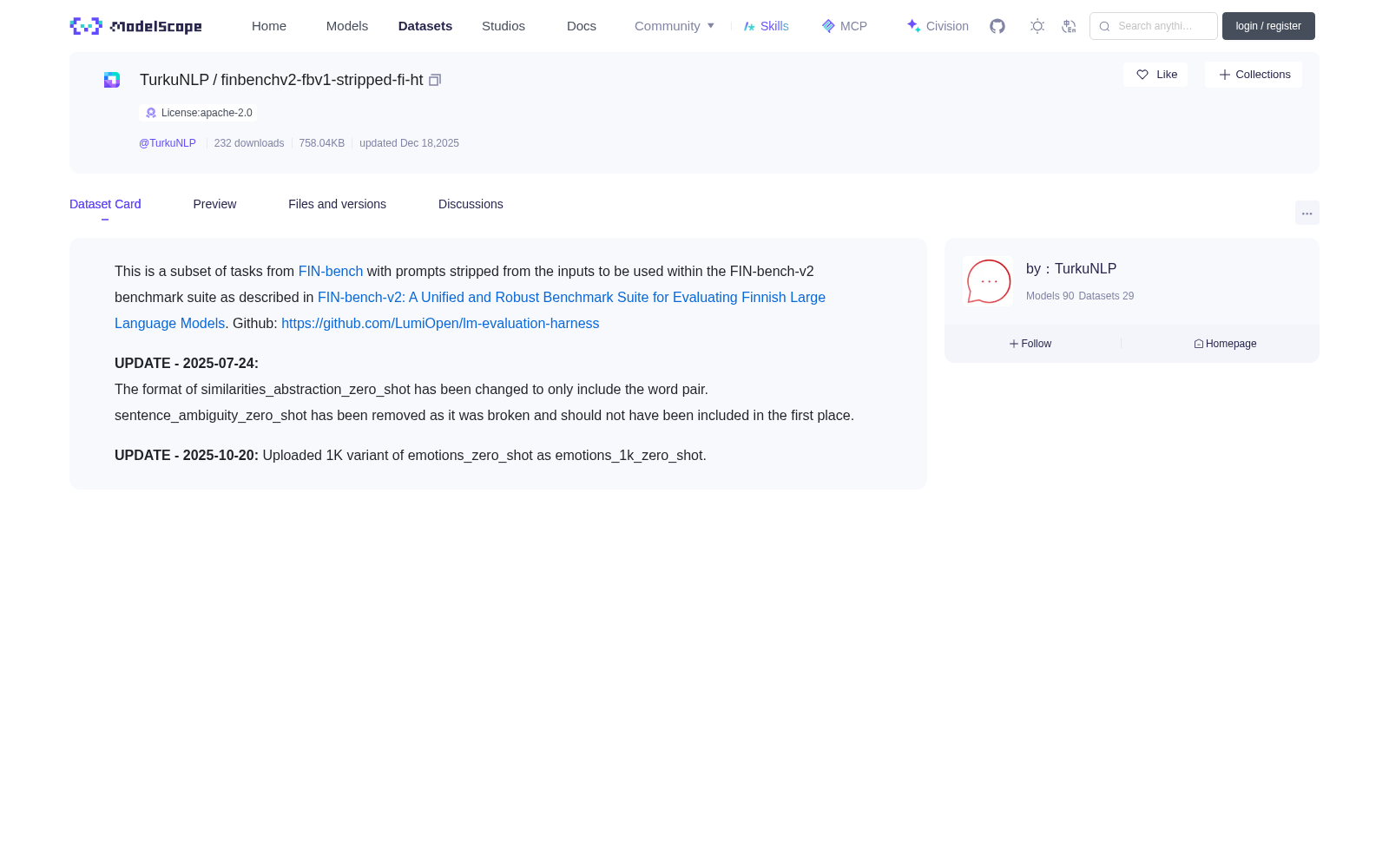Open the GitHub icon link
This screenshot has height=868, width=1389.
[x=997, y=26]
